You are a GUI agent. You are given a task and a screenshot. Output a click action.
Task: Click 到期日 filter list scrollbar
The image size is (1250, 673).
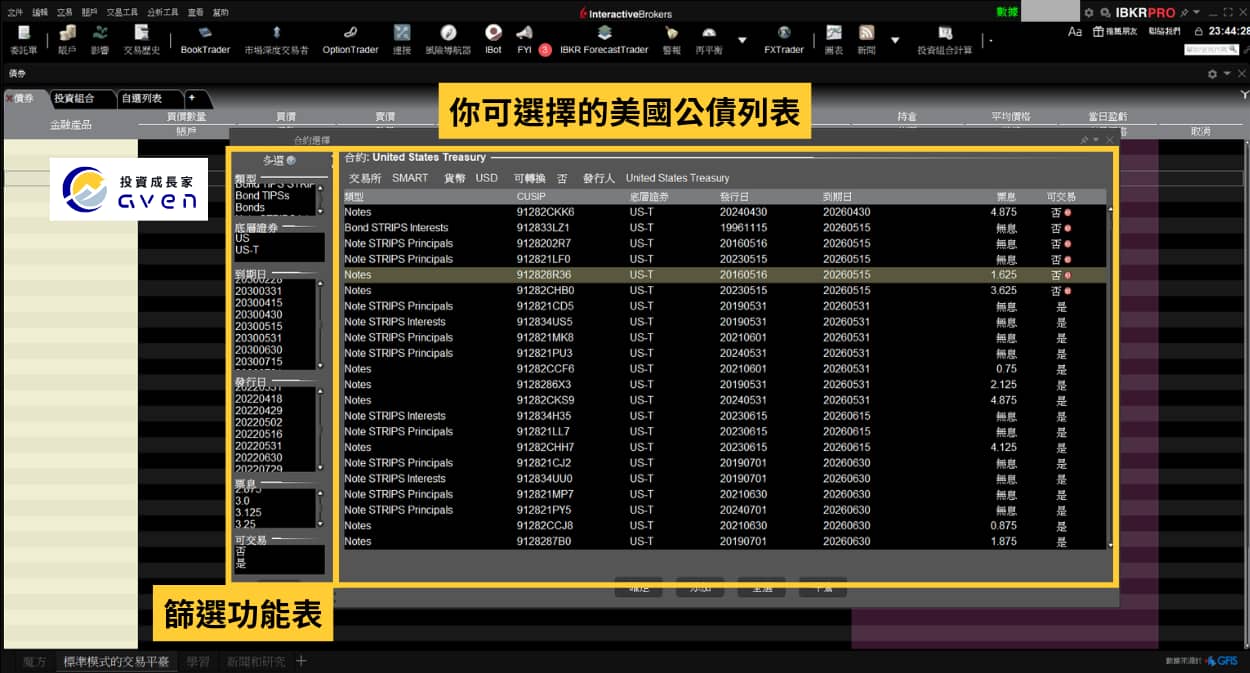click(x=320, y=325)
